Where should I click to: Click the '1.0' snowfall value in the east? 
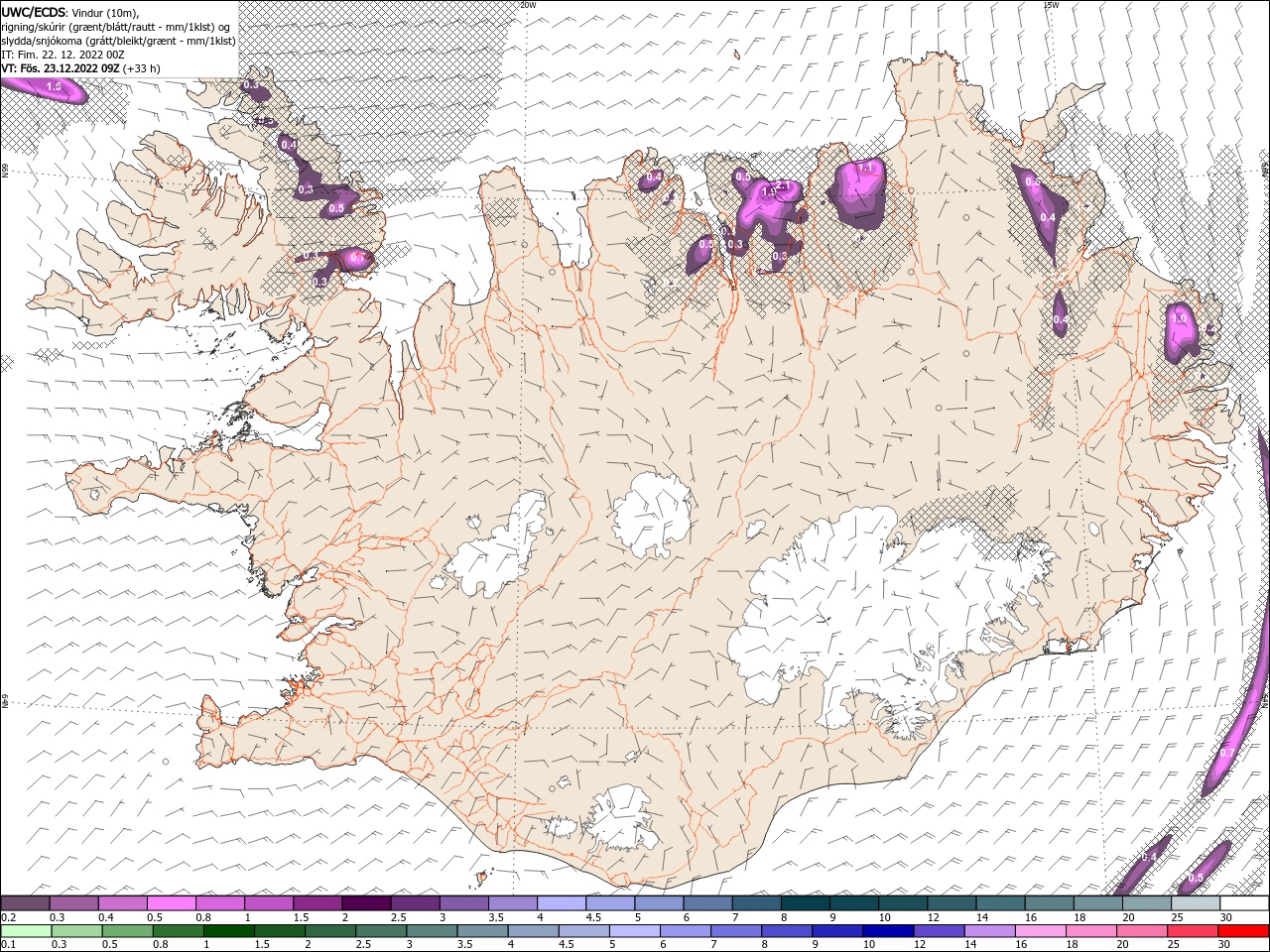coord(1180,318)
